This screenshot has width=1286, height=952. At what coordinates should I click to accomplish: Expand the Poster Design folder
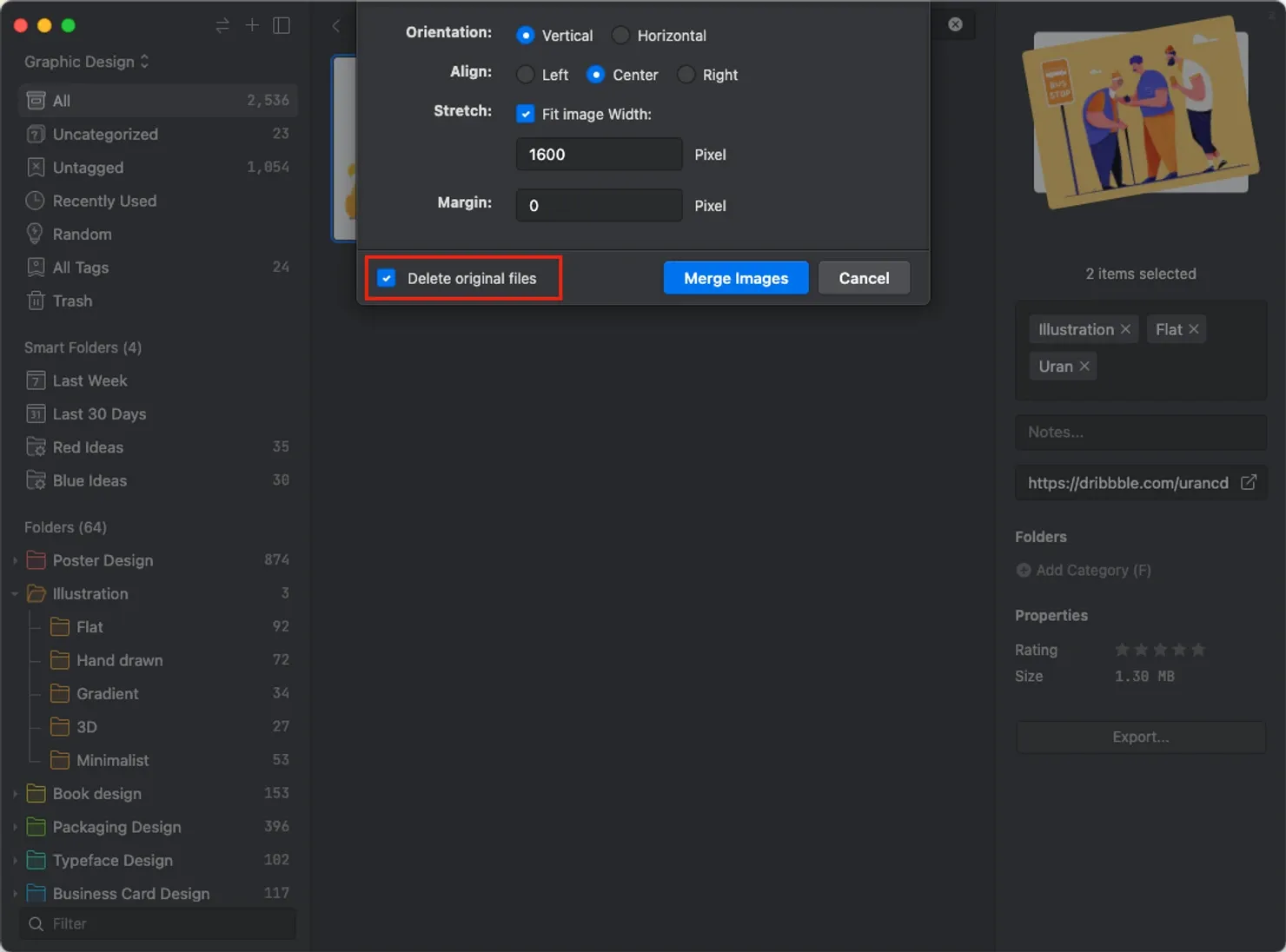point(15,561)
